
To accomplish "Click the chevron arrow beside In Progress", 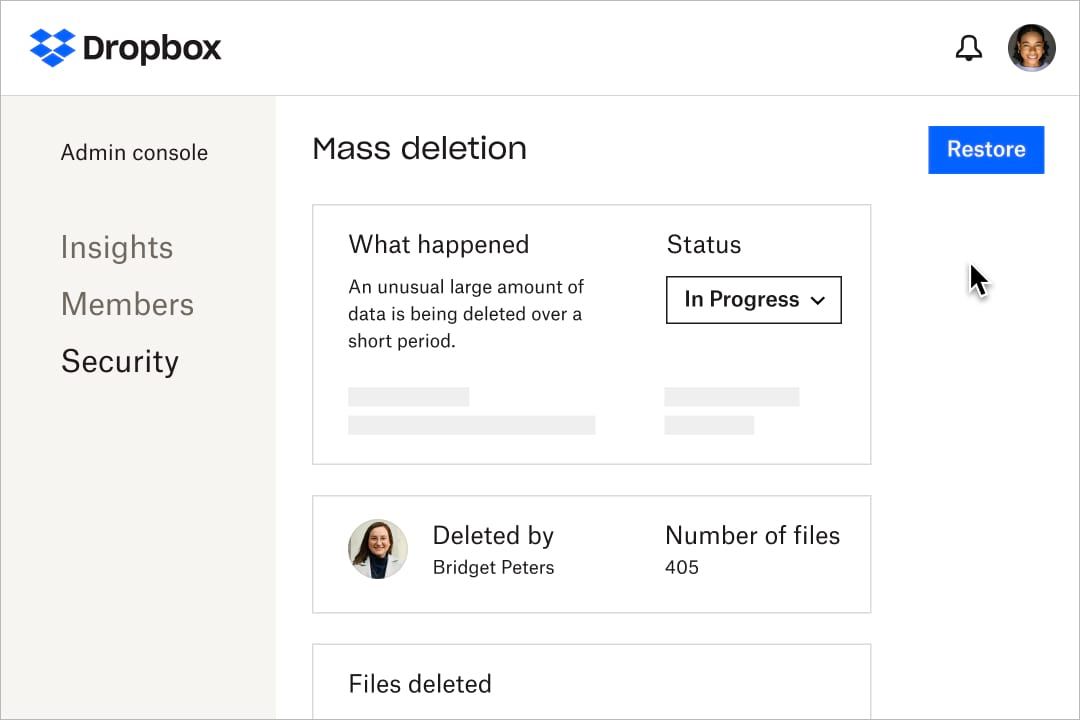I will click(x=817, y=301).
